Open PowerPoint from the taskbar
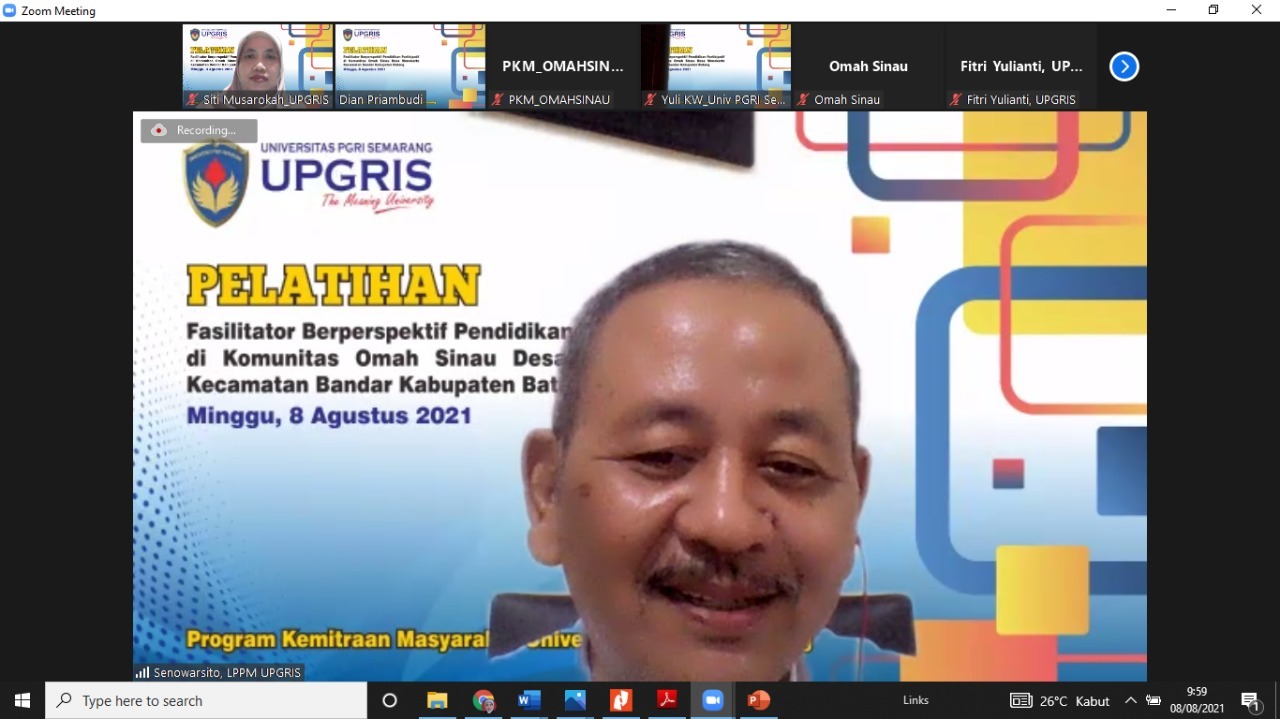The height and width of the screenshot is (719, 1280). point(758,700)
